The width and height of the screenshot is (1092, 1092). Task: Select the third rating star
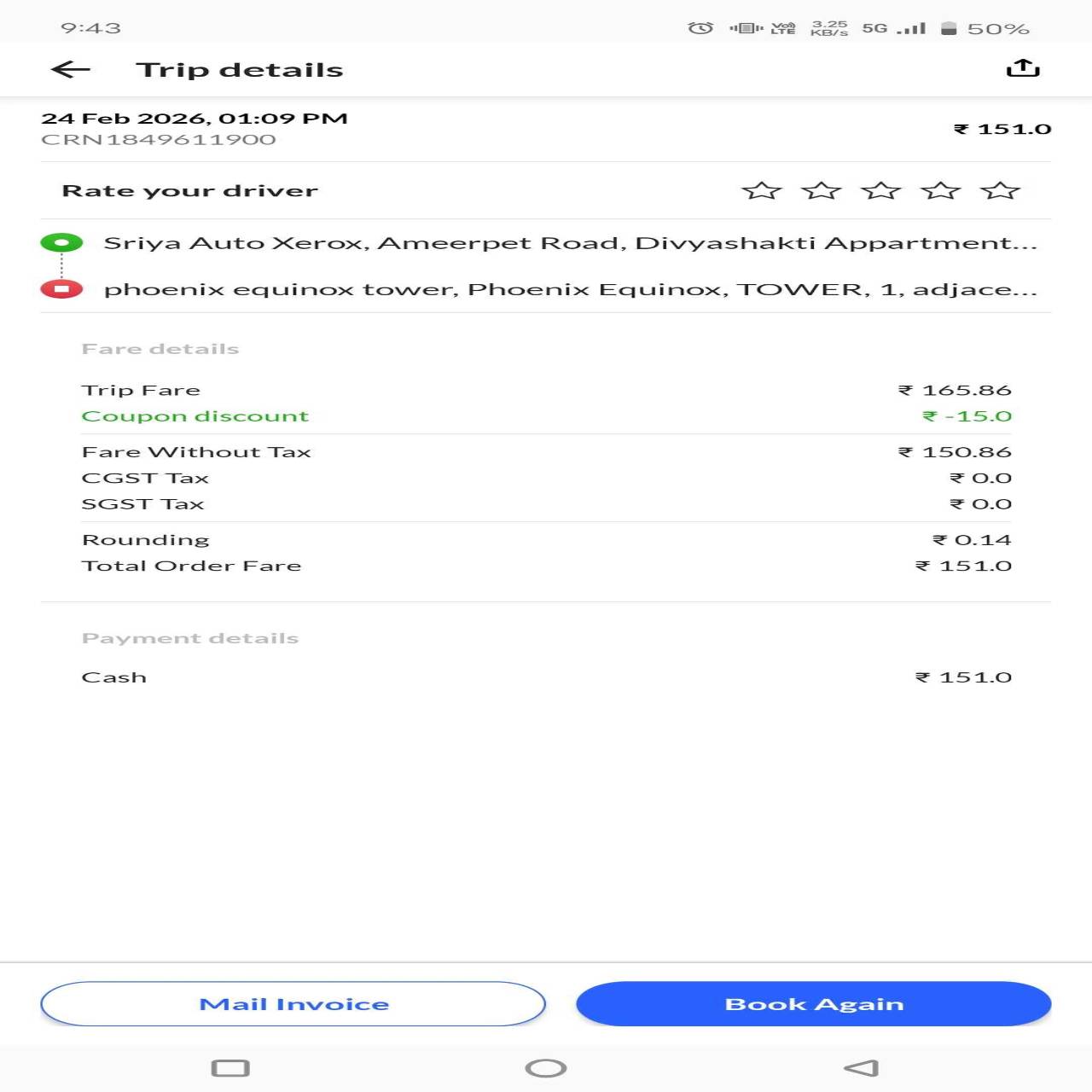tap(880, 191)
